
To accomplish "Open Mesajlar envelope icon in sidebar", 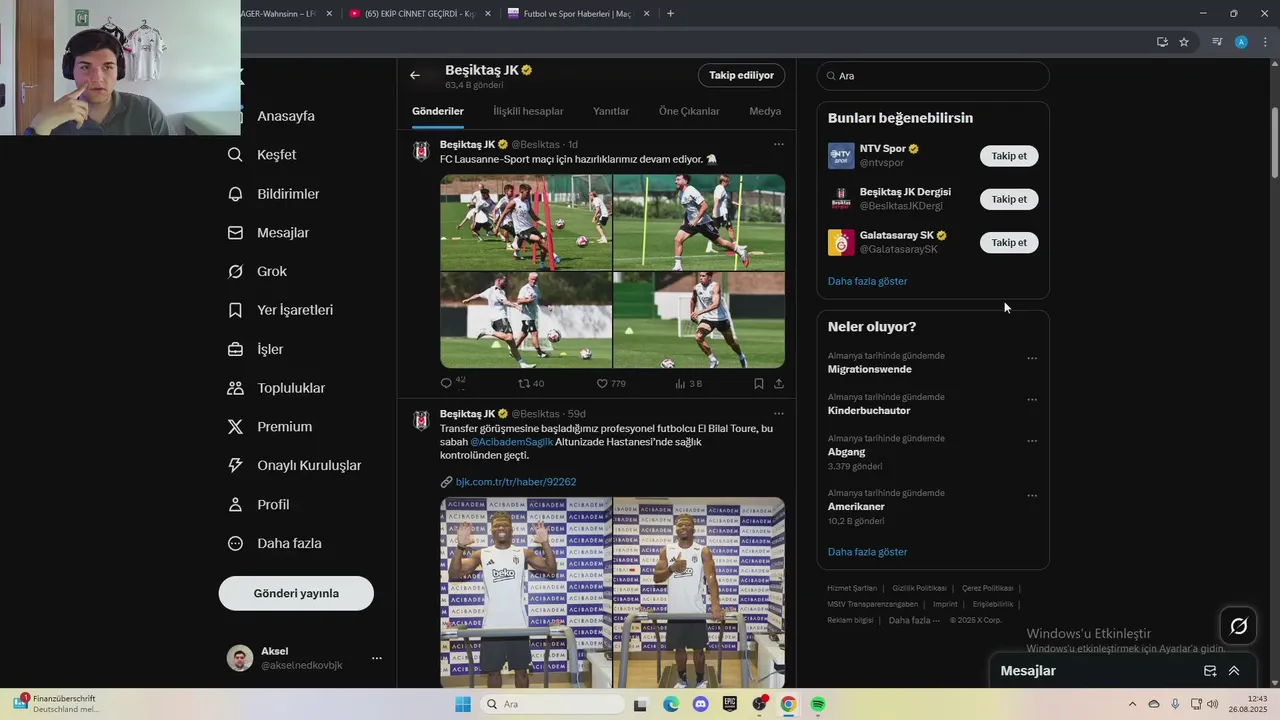I will coord(235,233).
